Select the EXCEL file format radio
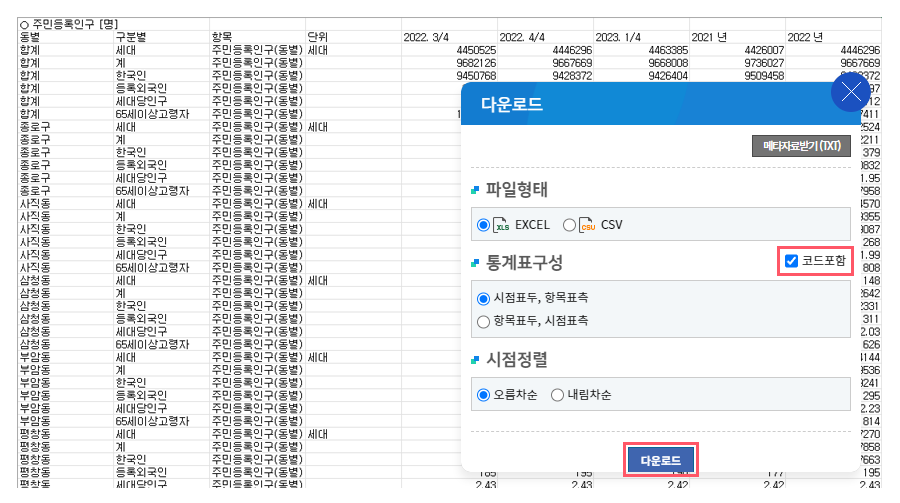The image size is (900, 503). [485, 225]
